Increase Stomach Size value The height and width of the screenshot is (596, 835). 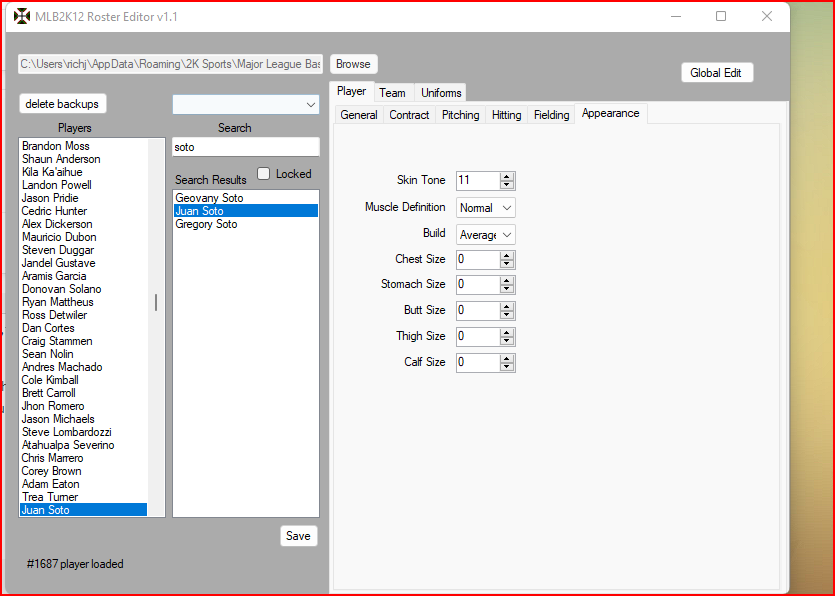tap(507, 281)
